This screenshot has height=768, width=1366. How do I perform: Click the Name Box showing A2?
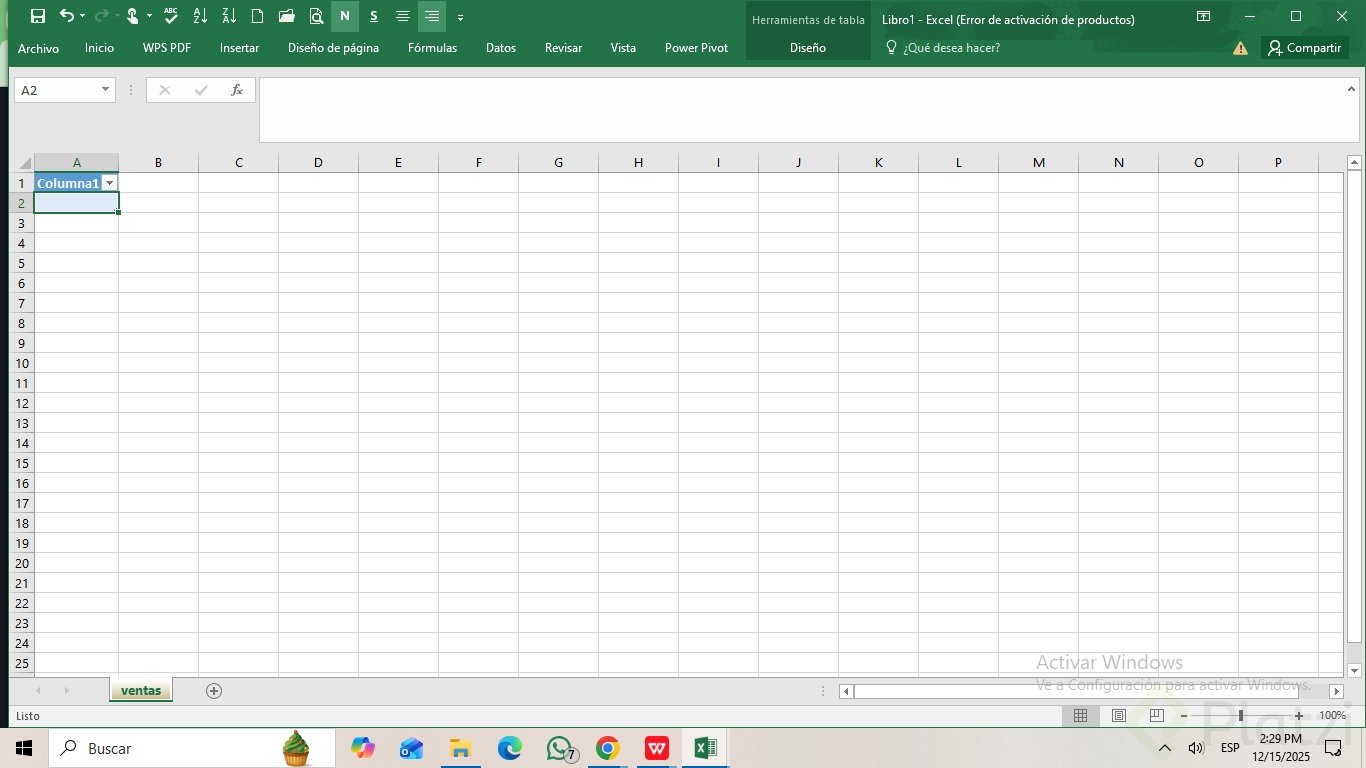(56, 90)
